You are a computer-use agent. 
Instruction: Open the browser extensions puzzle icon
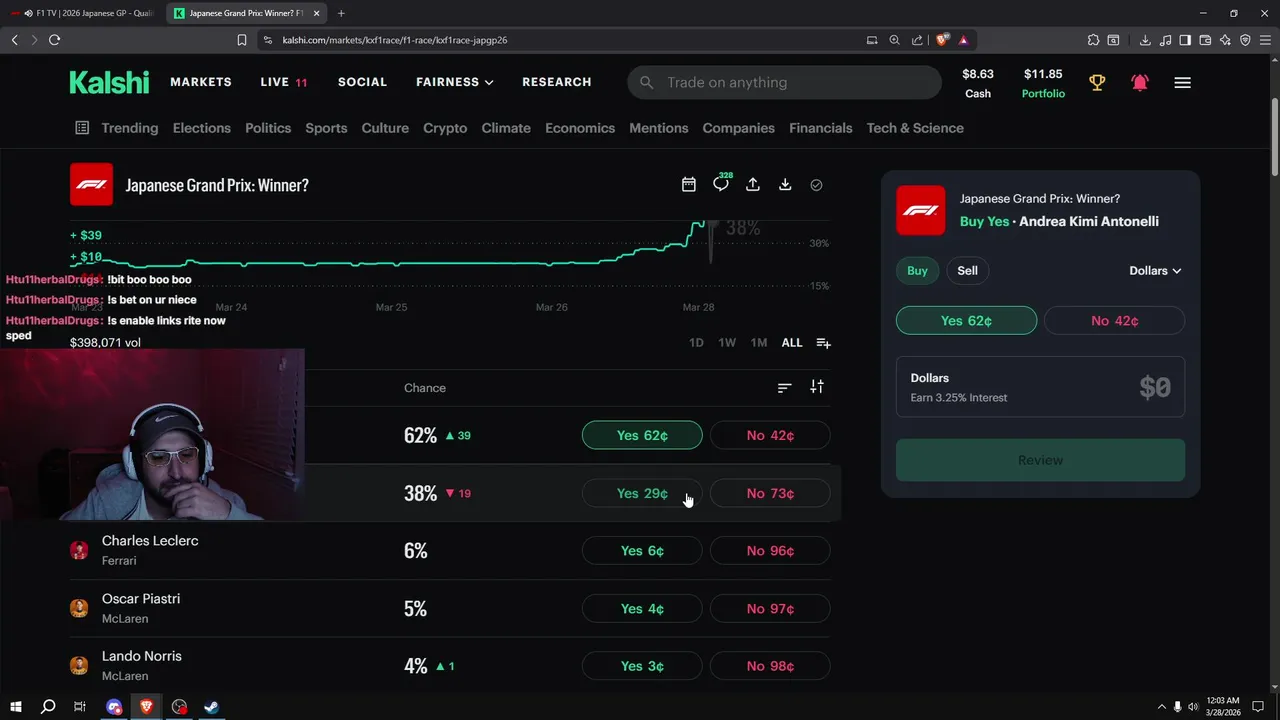coord(1093,40)
